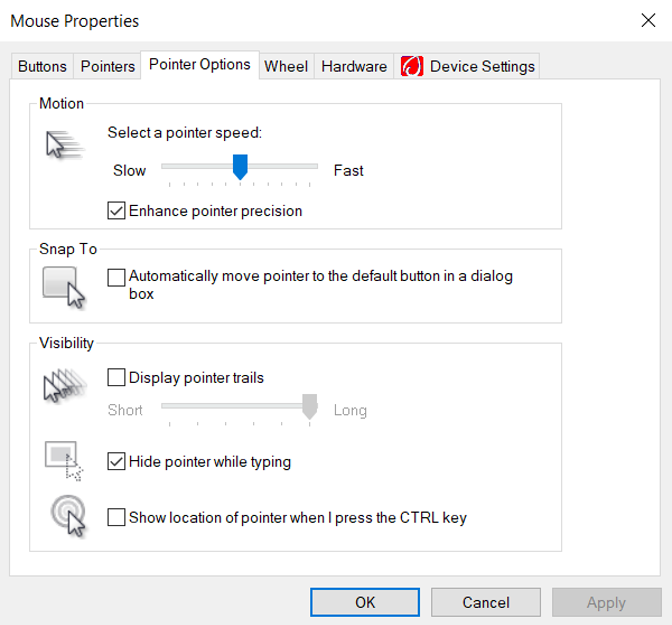This screenshot has height=625, width=672.
Task: Click the pointer speed slider thumb
Action: coord(240,167)
